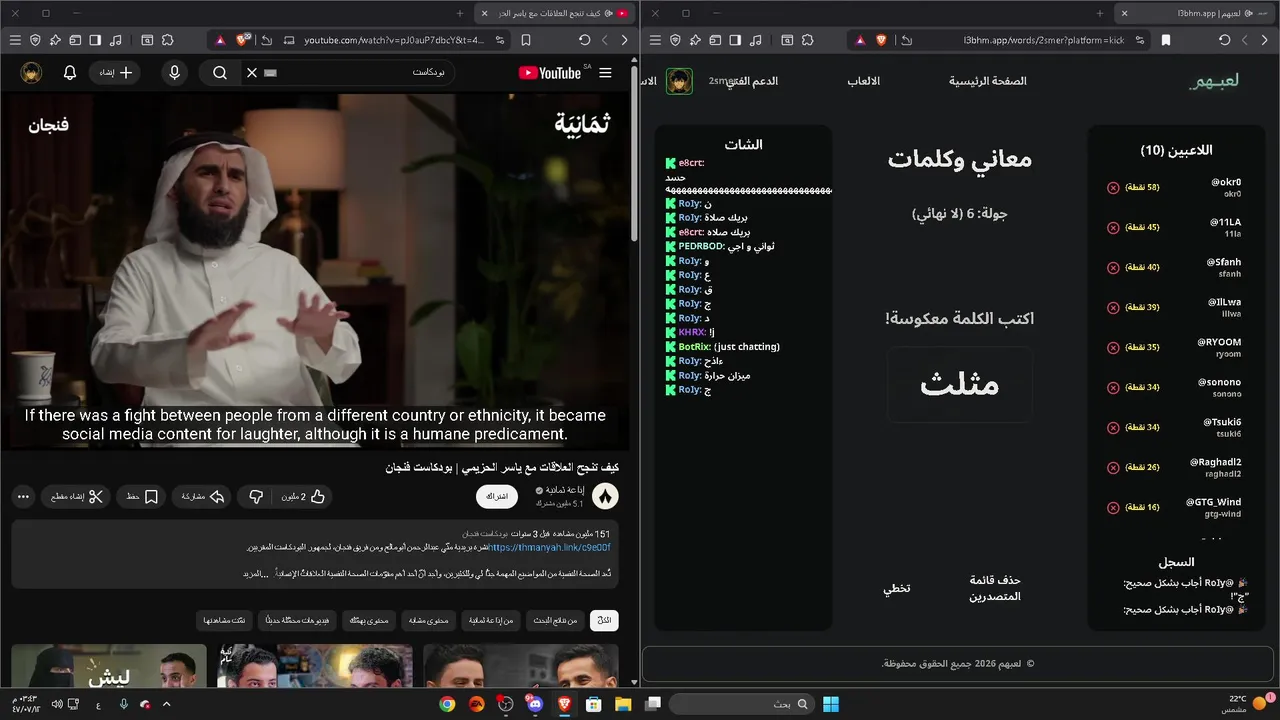Open a new tab in YouTube window
This screenshot has height=720, width=1280.
pyautogui.click(x=460, y=13)
